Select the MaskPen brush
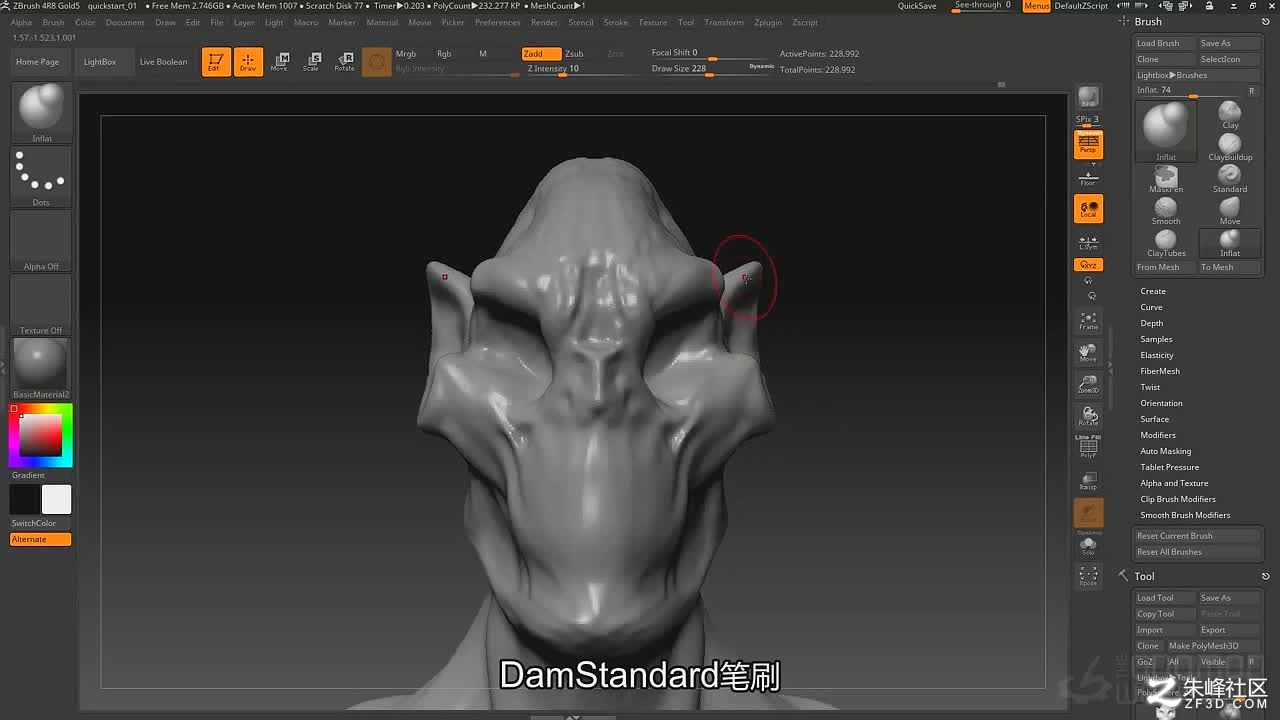The image size is (1280, 720). [1166, 179]
